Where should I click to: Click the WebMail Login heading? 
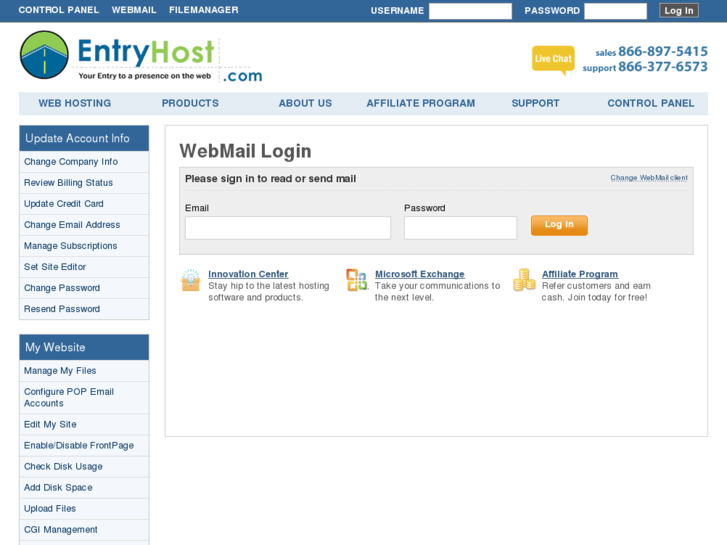point(245,151)
